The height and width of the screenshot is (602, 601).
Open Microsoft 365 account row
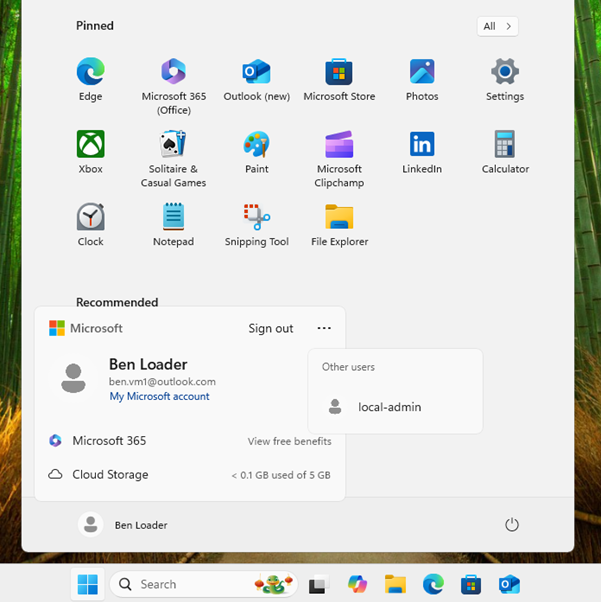pos(190,441)
